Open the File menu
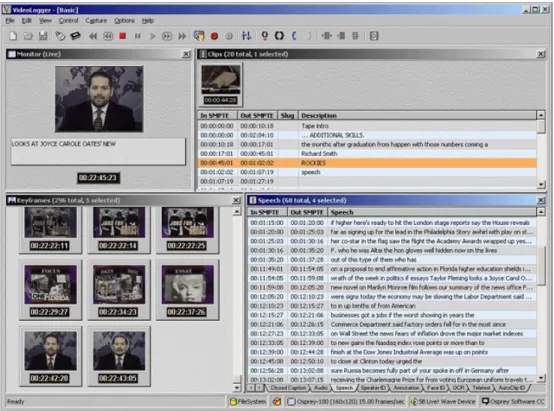 coord(10,20)
